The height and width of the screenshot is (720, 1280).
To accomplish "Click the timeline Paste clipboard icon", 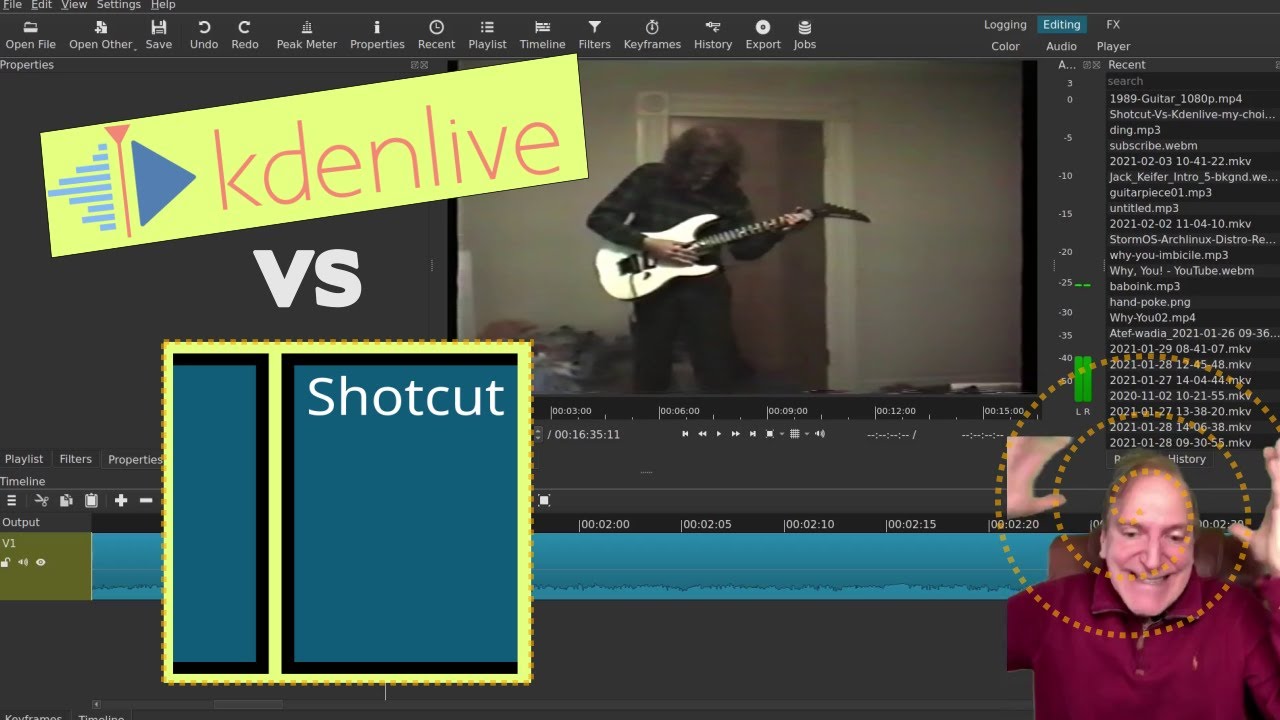I will coord(91,500).
